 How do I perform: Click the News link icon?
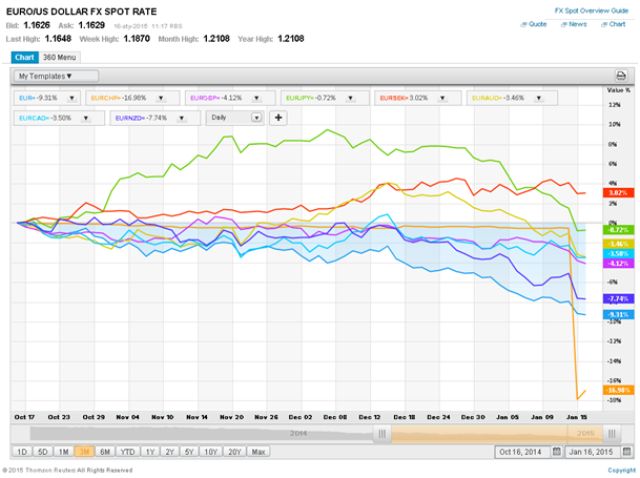coord(564,24)
